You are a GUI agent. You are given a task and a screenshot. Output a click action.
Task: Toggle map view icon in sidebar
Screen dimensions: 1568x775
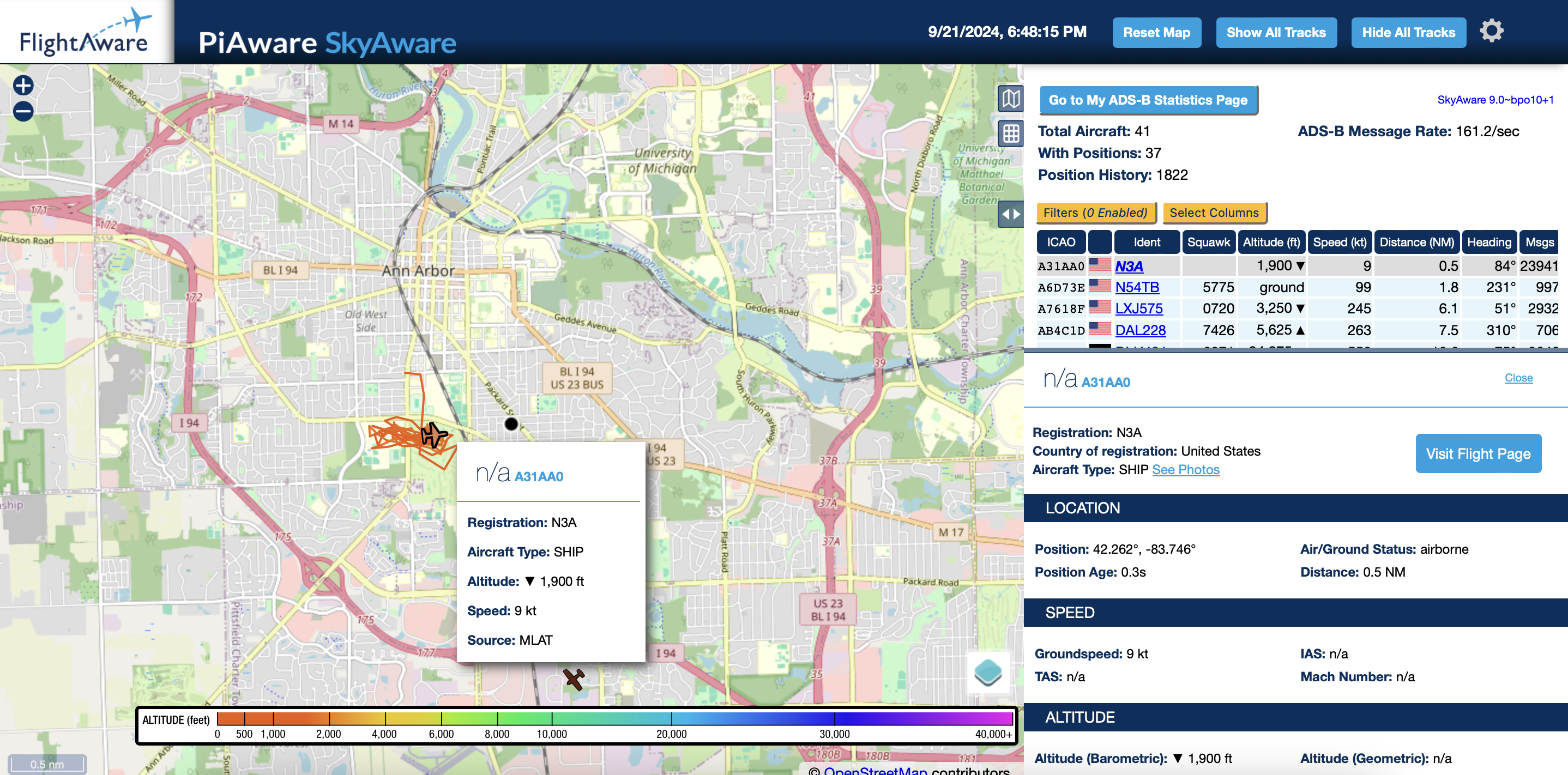[x=1010, y=99]
